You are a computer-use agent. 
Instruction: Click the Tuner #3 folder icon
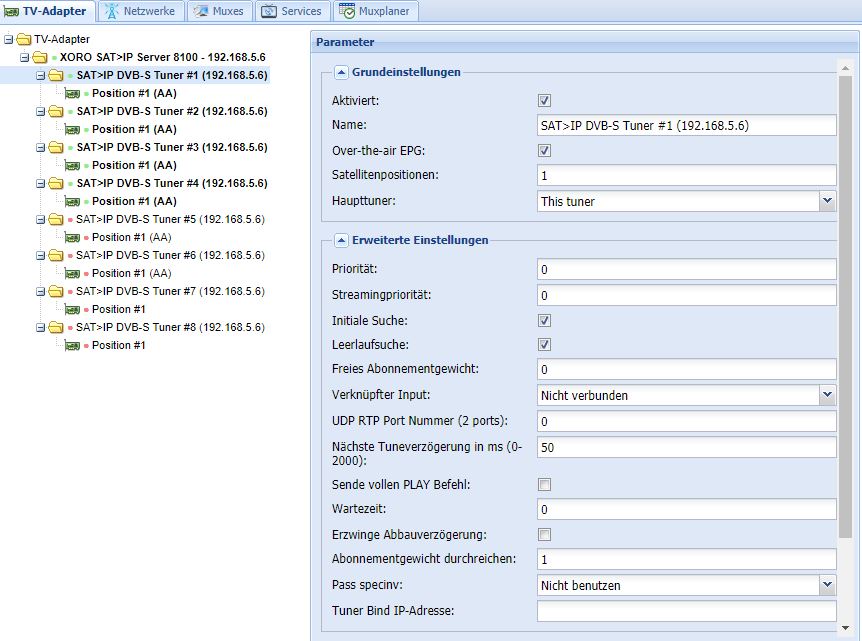coord(56,147)
